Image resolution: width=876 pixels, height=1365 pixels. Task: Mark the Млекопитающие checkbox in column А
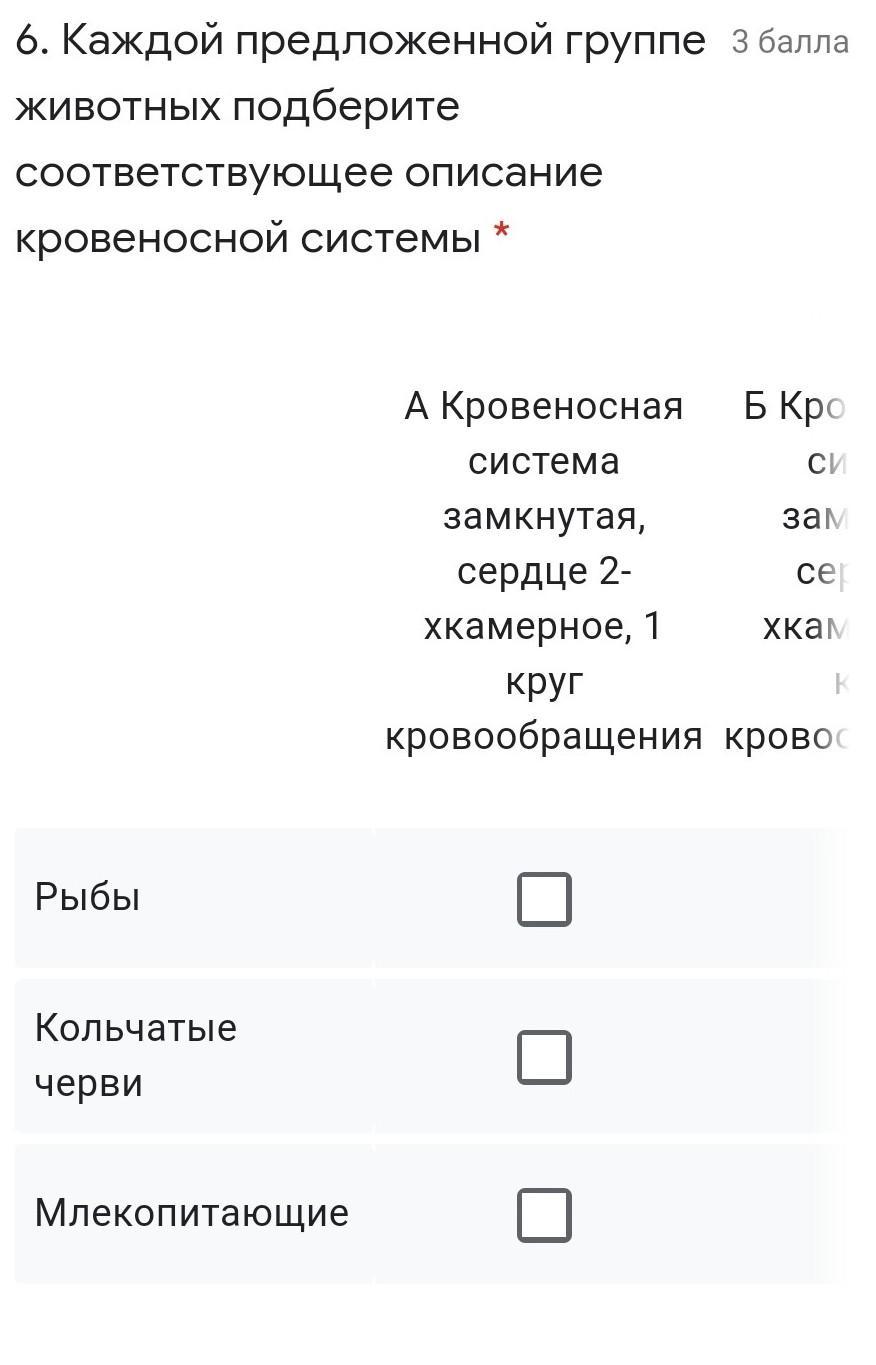544,1215
